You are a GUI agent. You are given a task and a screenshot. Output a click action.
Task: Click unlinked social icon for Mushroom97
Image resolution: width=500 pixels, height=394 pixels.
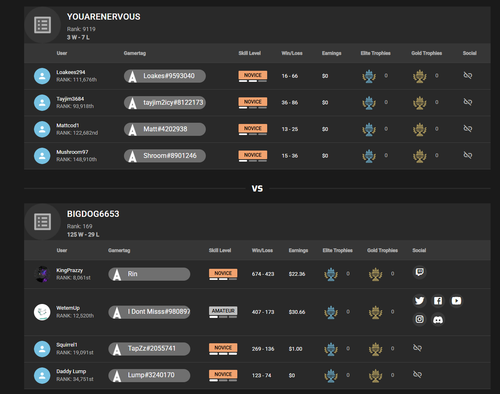(x=468, y=155)
